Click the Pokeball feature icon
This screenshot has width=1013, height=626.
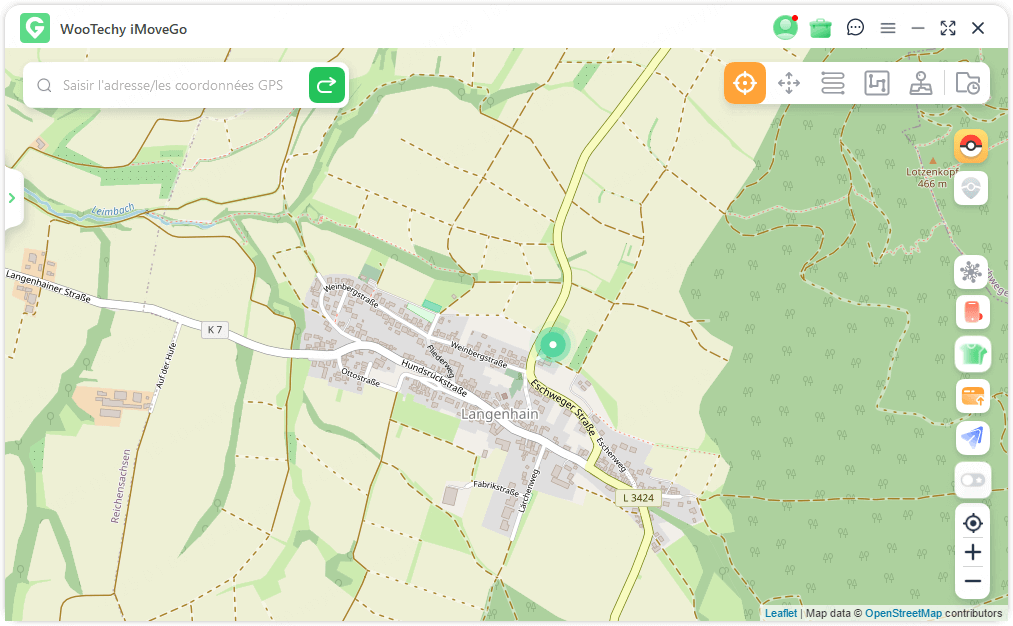click(x=971, y=146)
